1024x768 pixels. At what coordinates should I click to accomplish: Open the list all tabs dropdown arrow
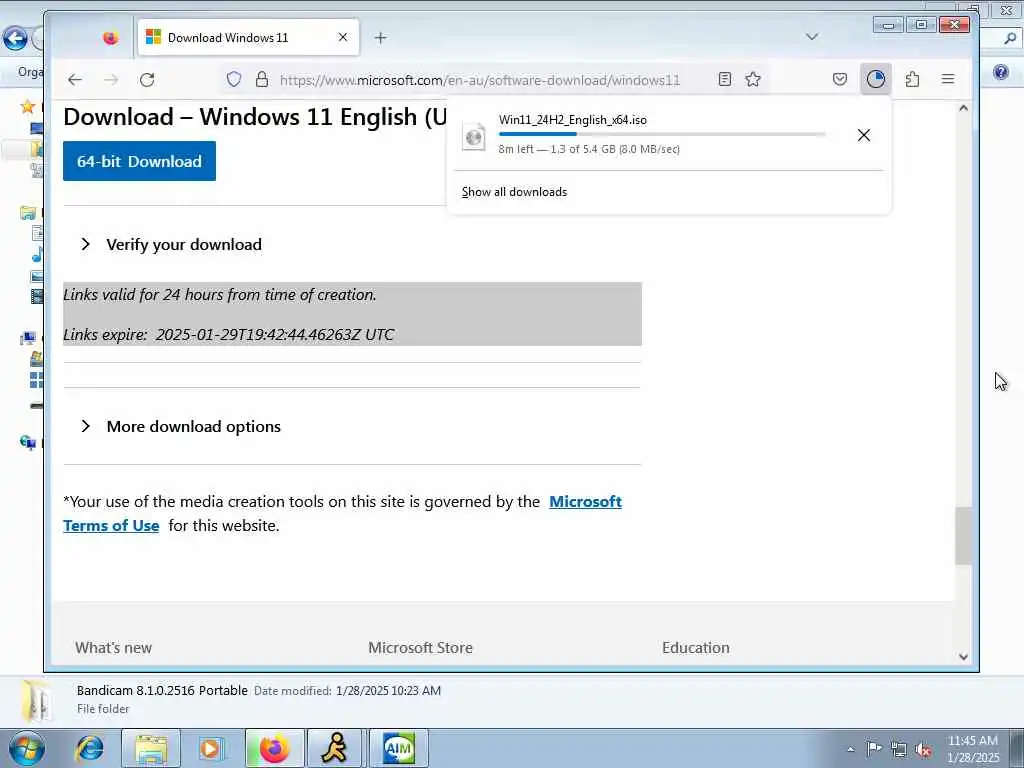pyautogui.click(x=812, y=37)
